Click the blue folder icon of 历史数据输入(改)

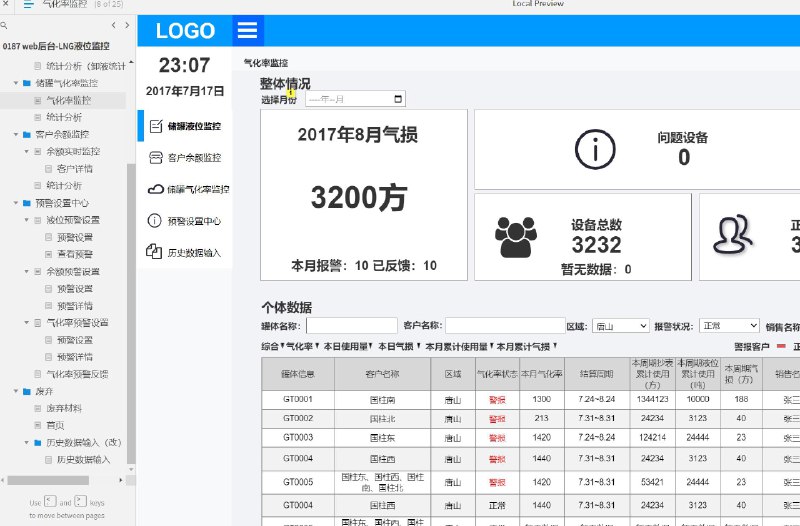38,442
